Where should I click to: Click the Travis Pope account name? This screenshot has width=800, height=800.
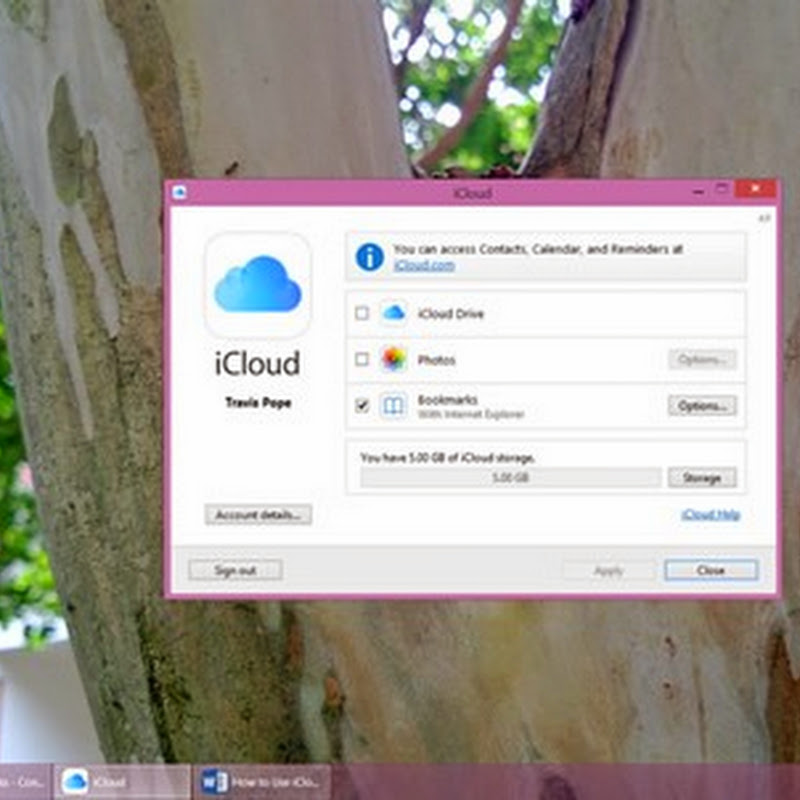click(x=258, y=403)
